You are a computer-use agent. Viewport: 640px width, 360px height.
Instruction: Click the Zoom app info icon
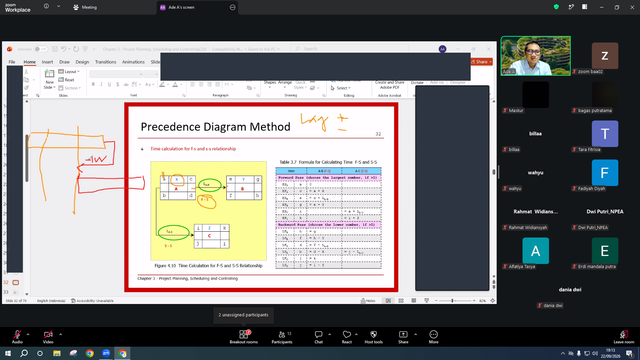(x=46, y=7)
